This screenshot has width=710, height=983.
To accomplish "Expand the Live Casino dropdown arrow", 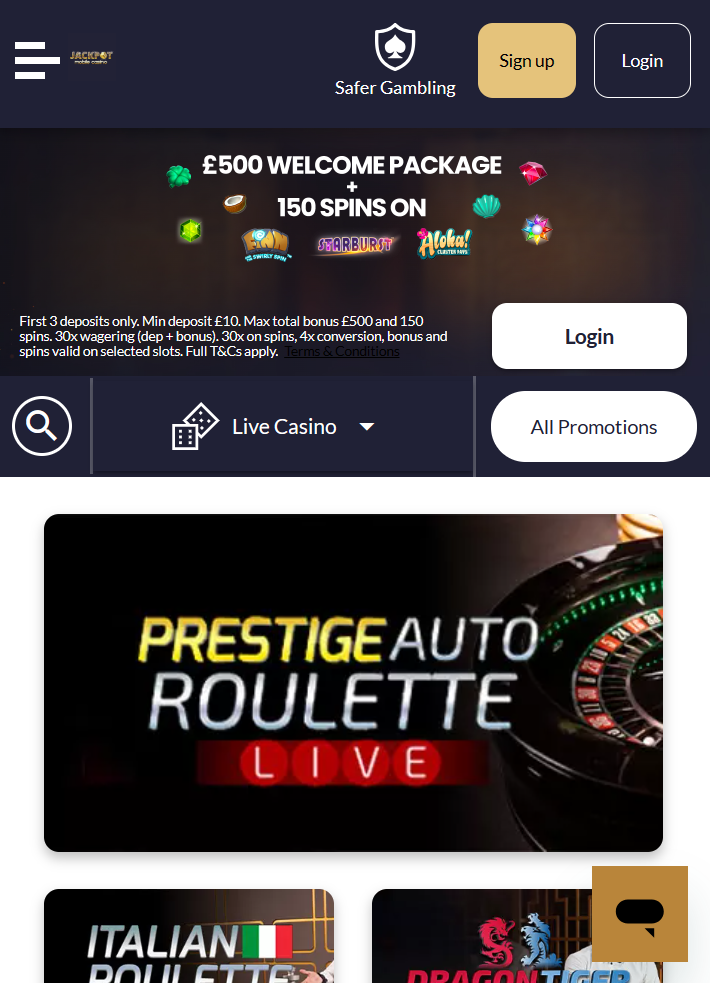I will (x=367, y=427).
